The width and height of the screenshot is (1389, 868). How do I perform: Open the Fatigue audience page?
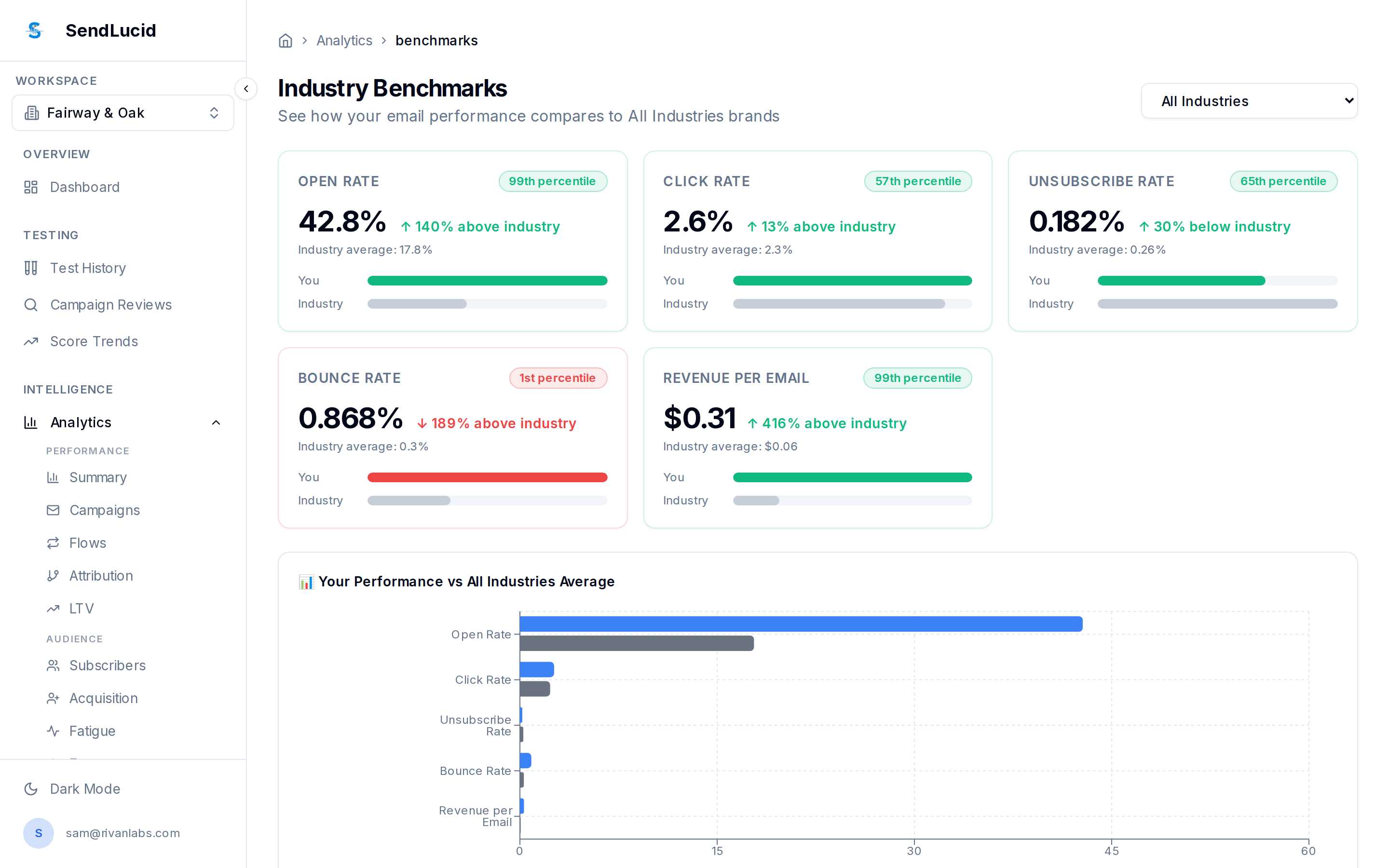[x=134, y=731]
